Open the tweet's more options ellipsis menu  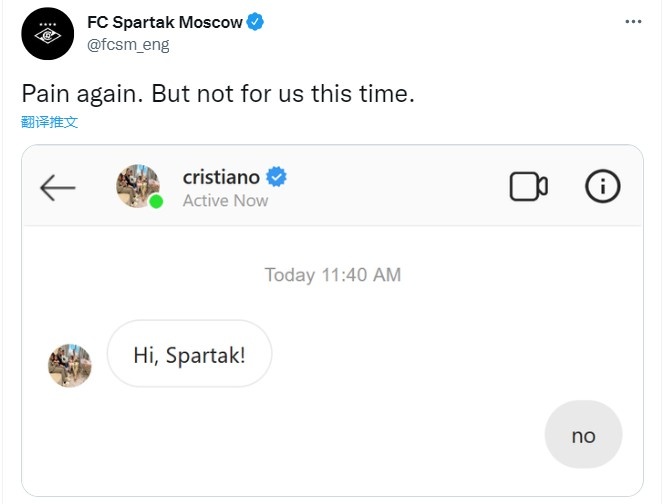coord(633,22)
